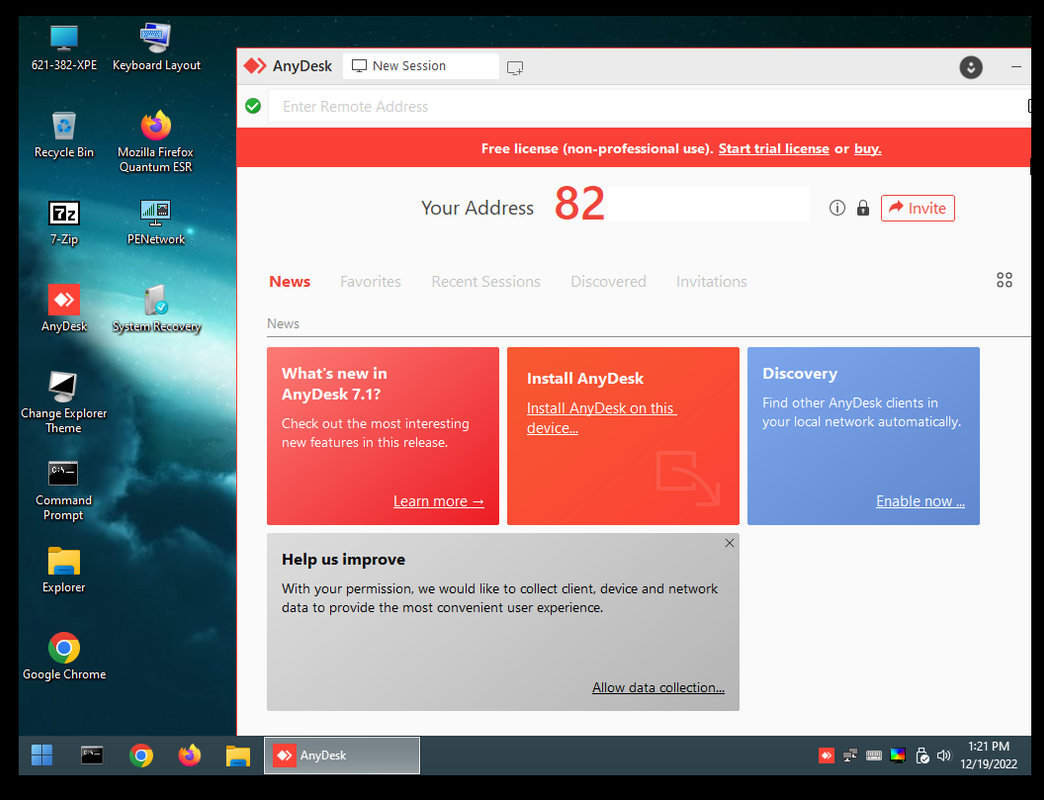Open the Explorer folder desktop icon

pyautogui.click(x=64, y=570)
